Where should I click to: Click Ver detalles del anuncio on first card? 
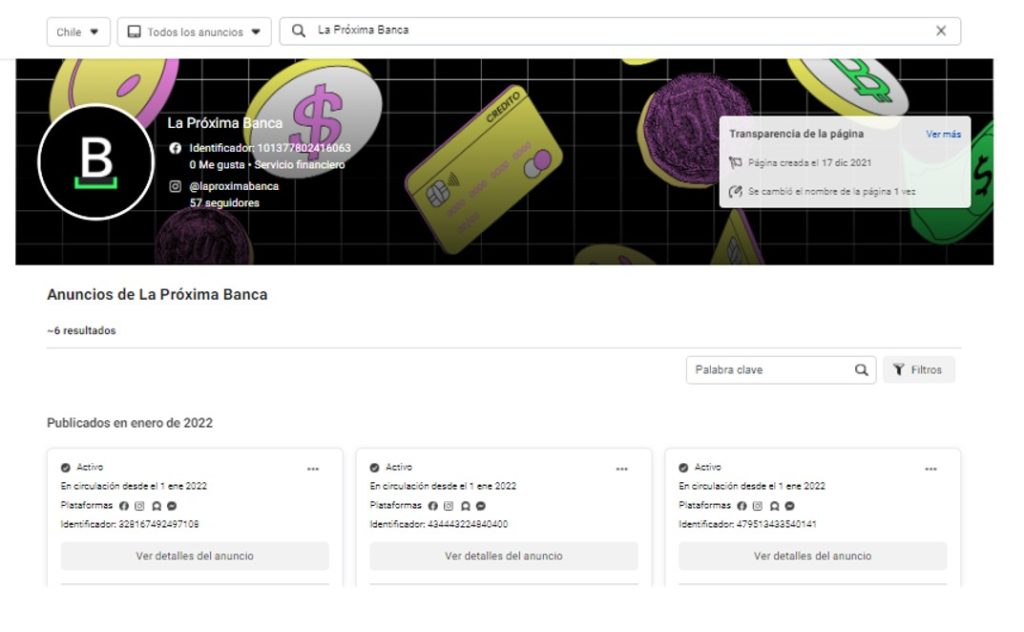click(195, 556)
